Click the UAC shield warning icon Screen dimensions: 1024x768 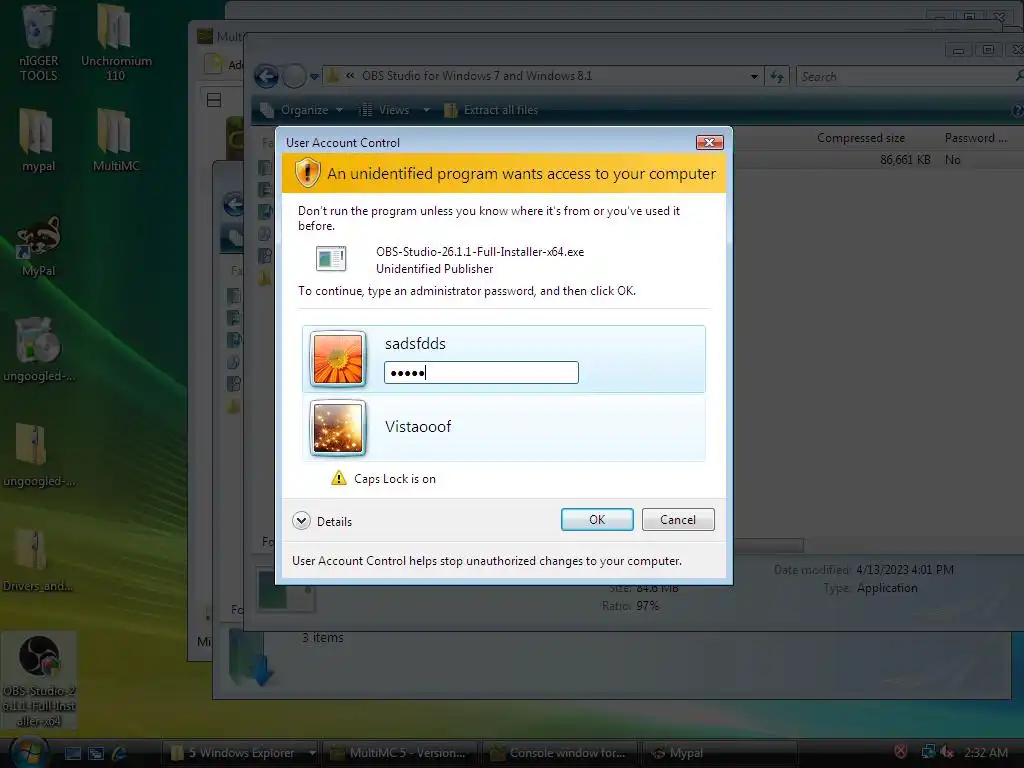click(307, 173)
